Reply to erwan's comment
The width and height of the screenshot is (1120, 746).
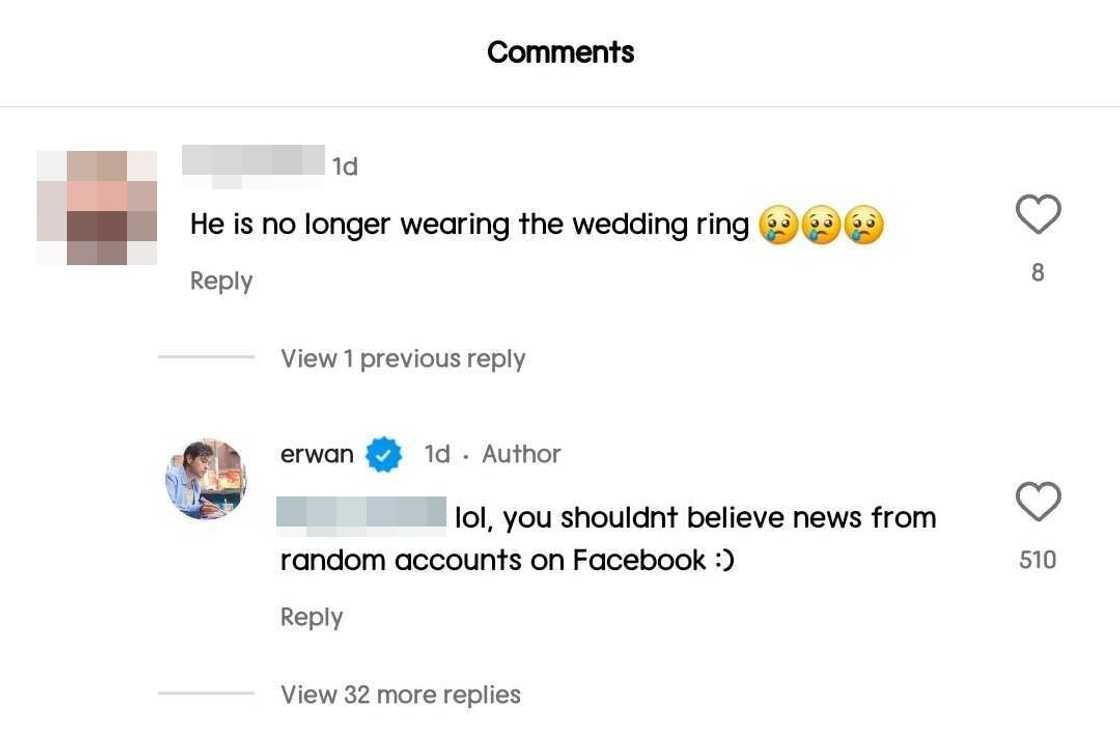point(311,617)
